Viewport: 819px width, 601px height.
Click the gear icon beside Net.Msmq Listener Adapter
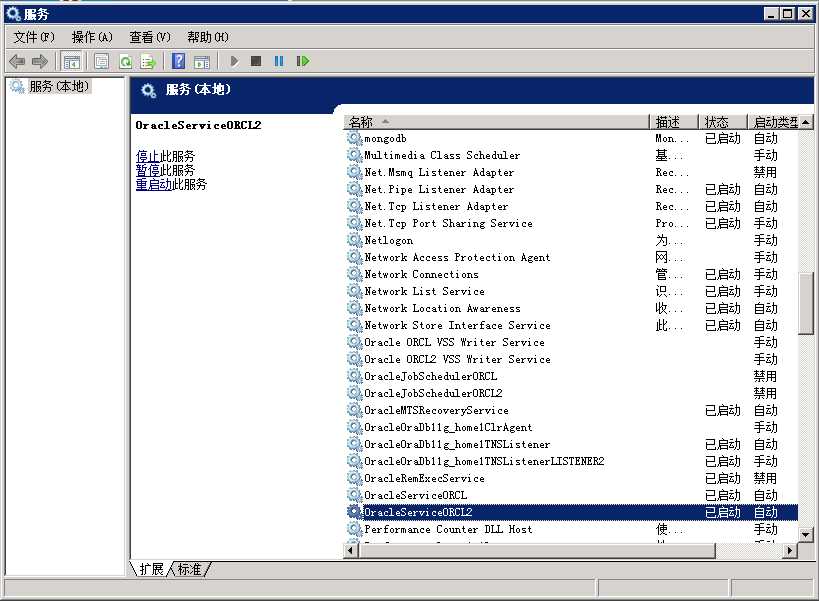tap(355, 172)
